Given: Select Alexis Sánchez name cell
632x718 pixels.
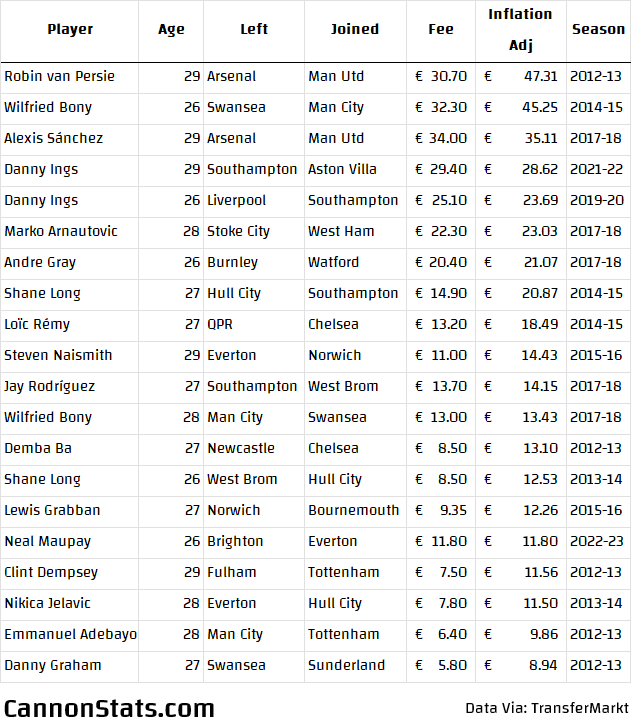Looking at the screenshot, I should click(x=70, y=138).
